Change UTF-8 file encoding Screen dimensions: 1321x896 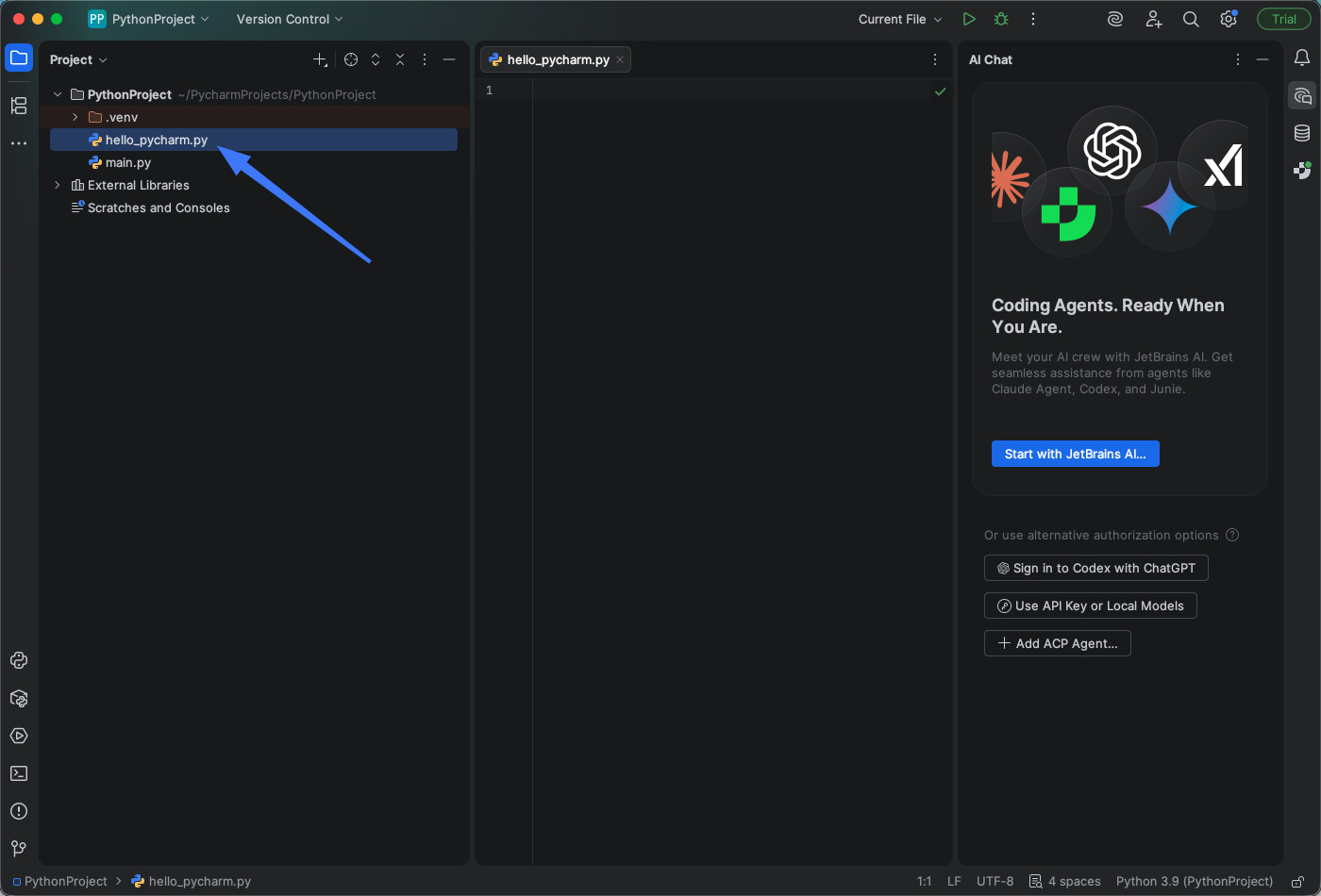995,881
